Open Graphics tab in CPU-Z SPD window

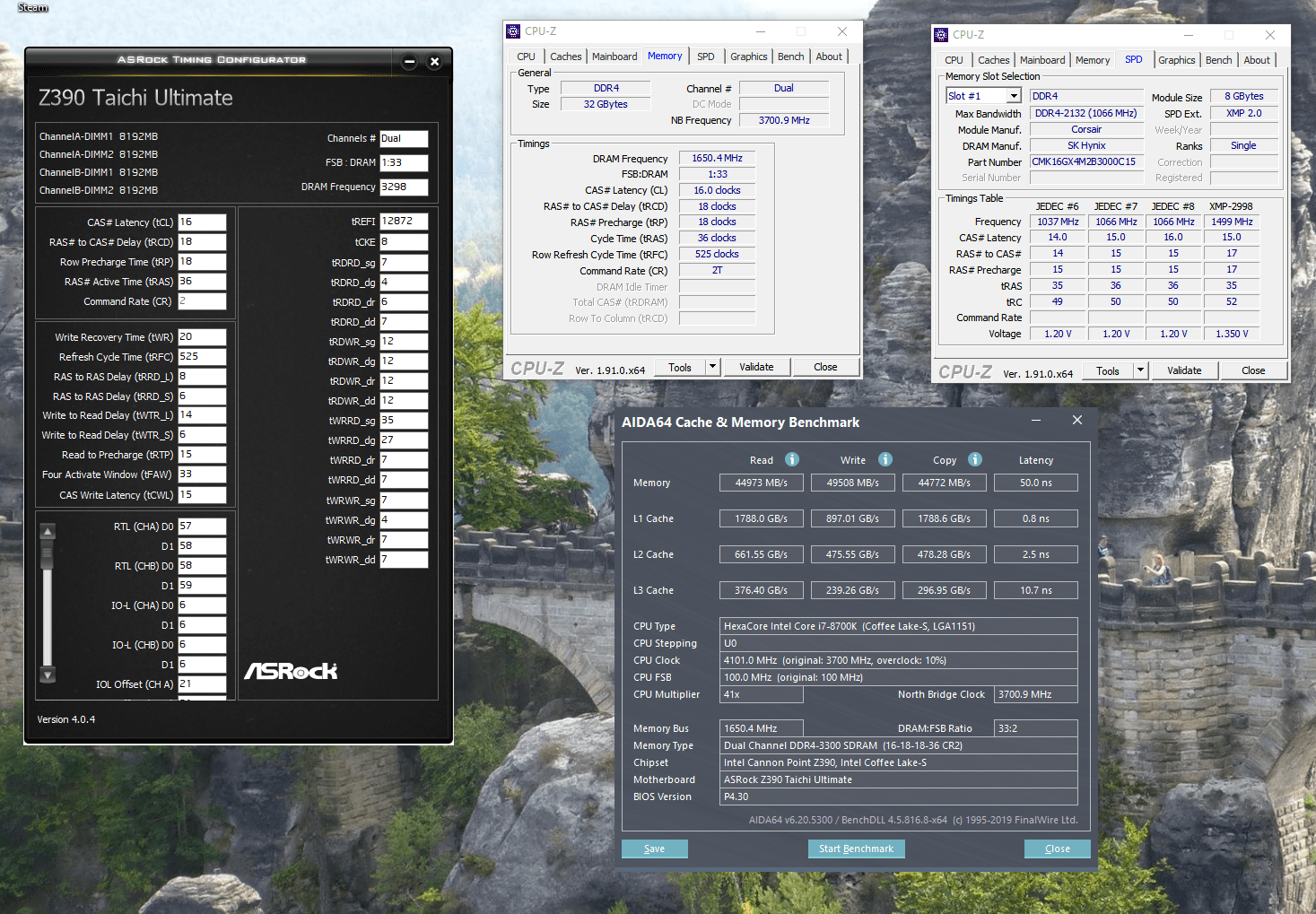tap(1176, 60)
